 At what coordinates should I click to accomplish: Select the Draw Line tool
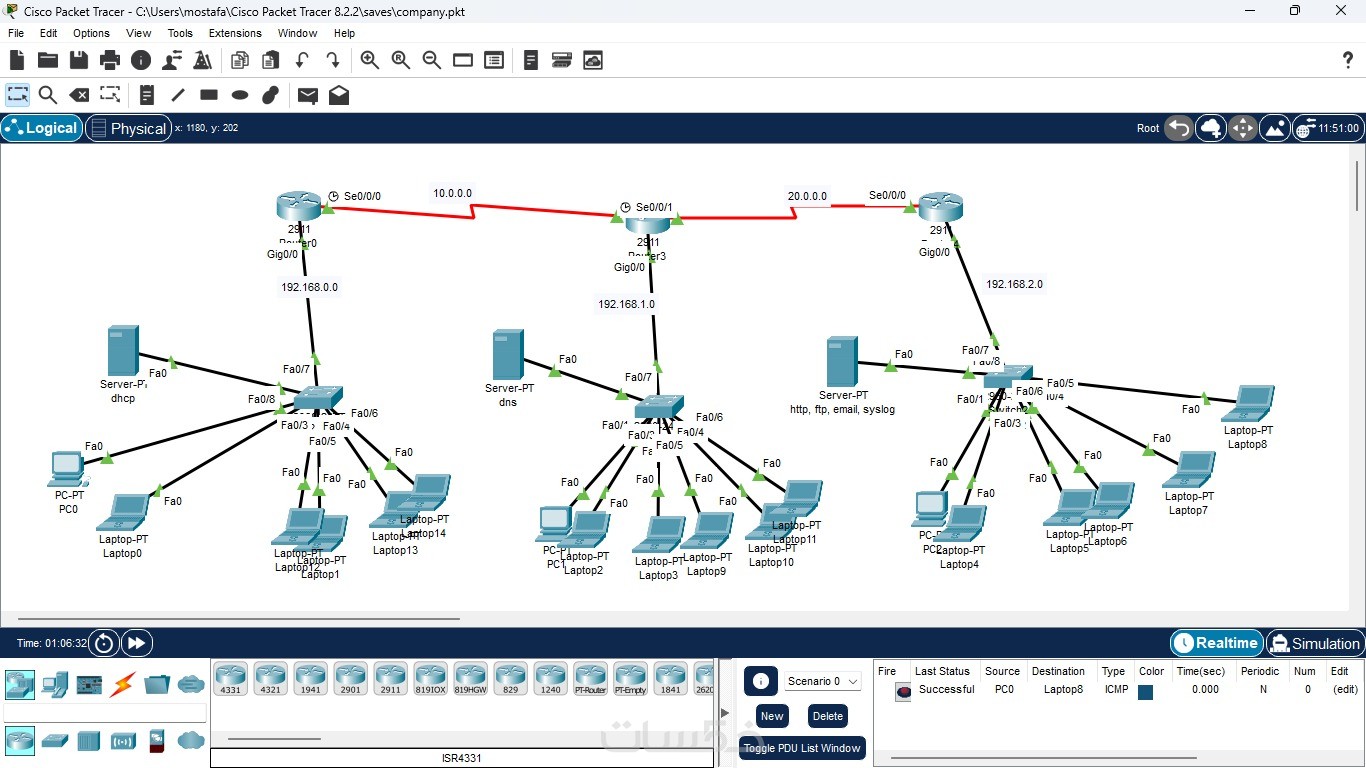pos(178,95)
